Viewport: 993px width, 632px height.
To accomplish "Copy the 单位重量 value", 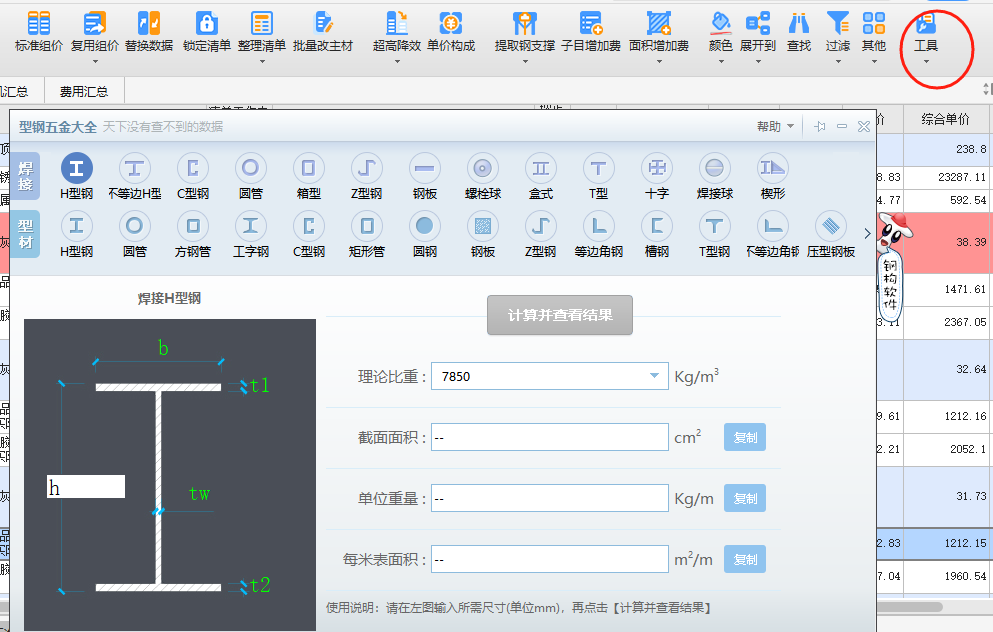I will click(x=745, y=498).
